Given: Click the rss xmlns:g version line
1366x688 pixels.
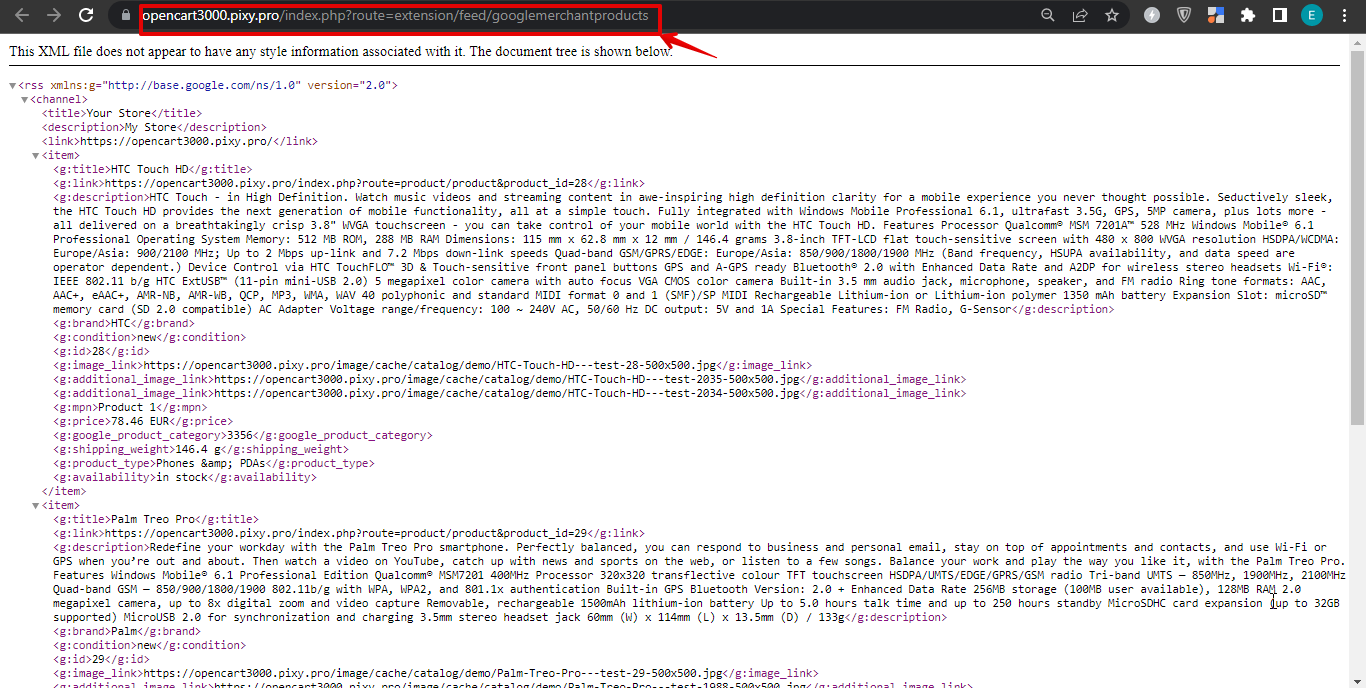Looking at the screenshot, I should 208,86.
